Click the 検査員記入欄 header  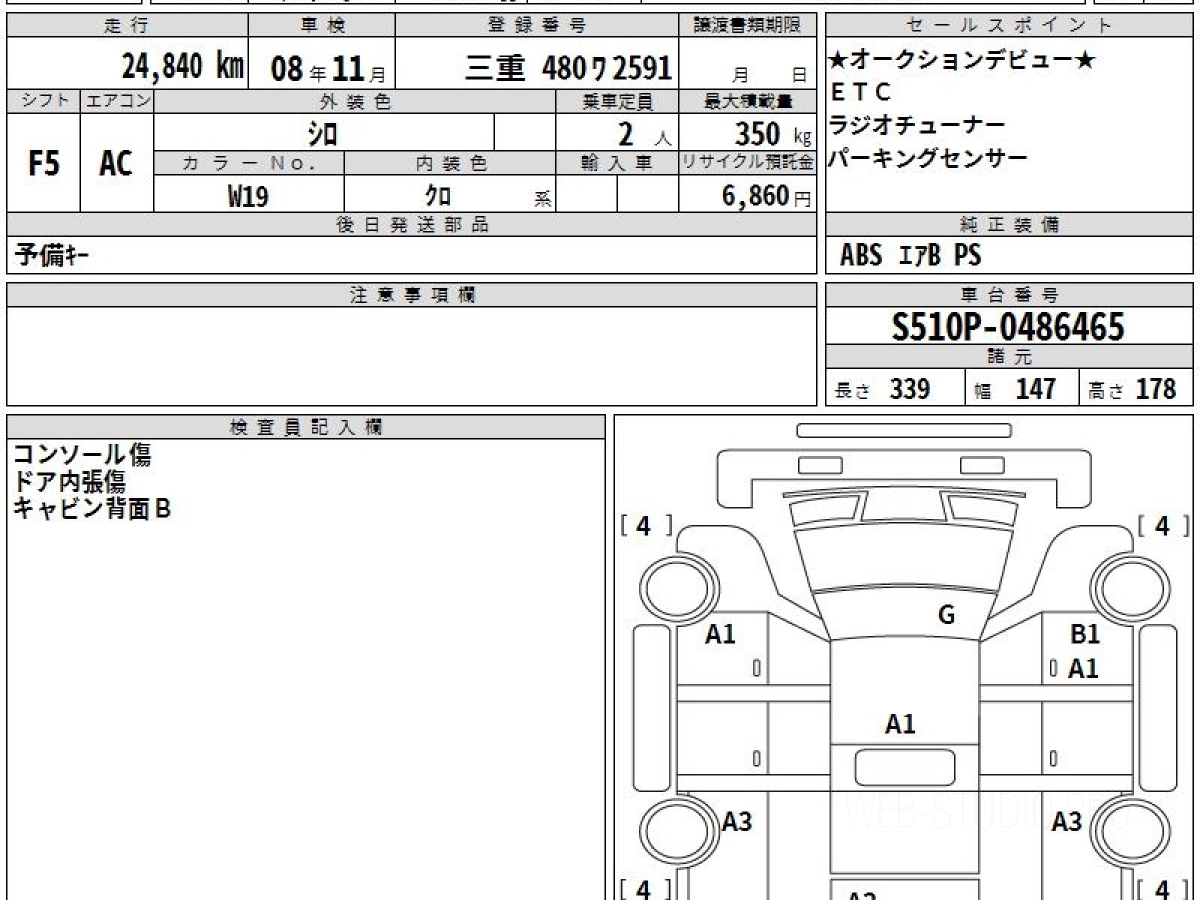306,427
